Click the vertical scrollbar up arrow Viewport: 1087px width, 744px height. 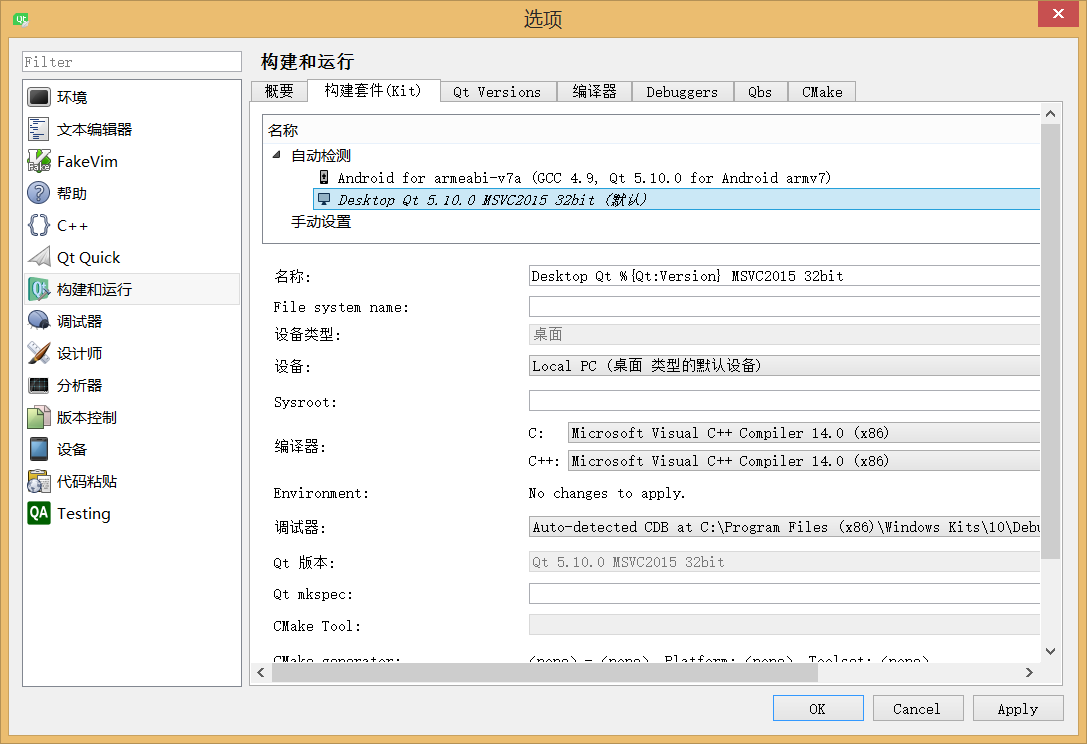[x=1051, y=114]
